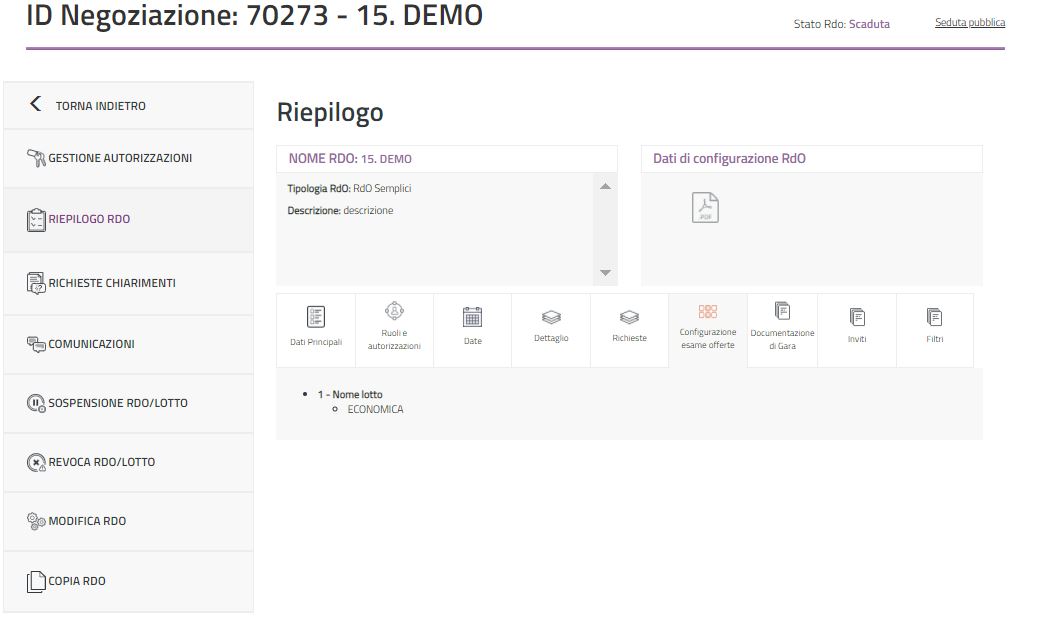This screenshot has height=618, width=1043.
Task: Go back with Torna Indietro arrow
Action: pyautogui.click(x=37, y=105)
